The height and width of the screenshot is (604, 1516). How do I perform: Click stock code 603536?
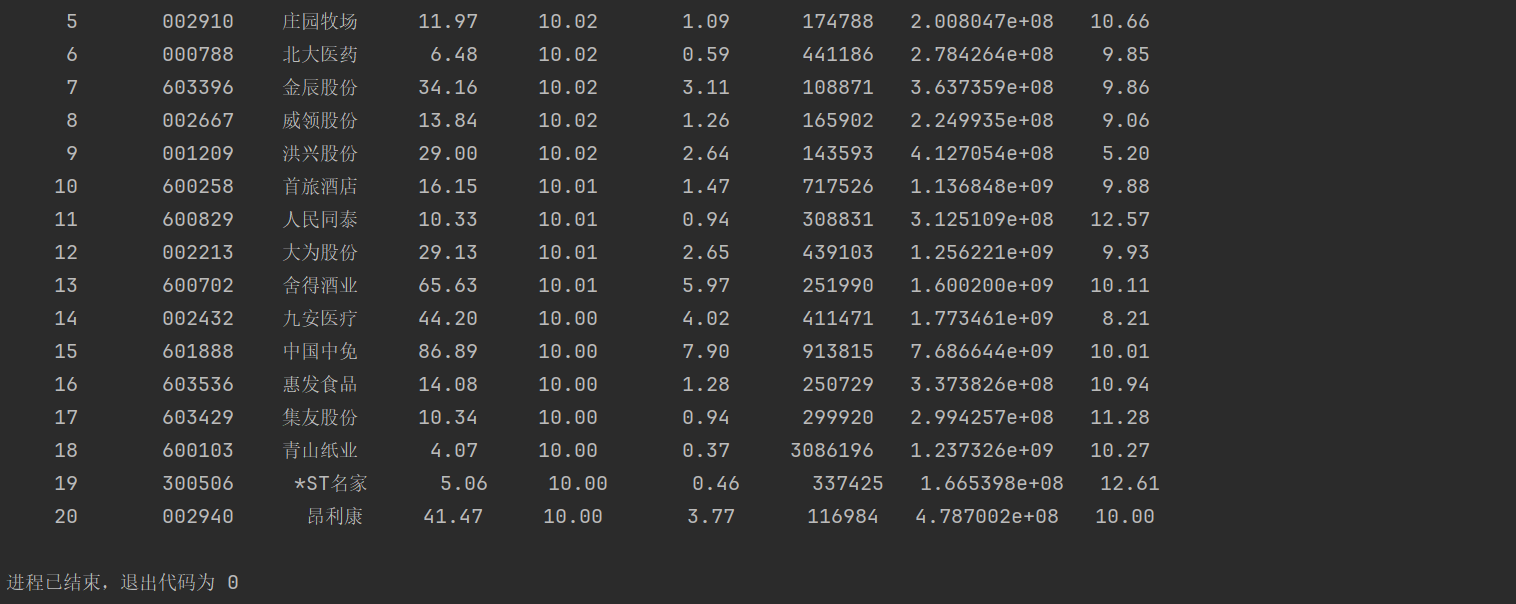[198, 384]
